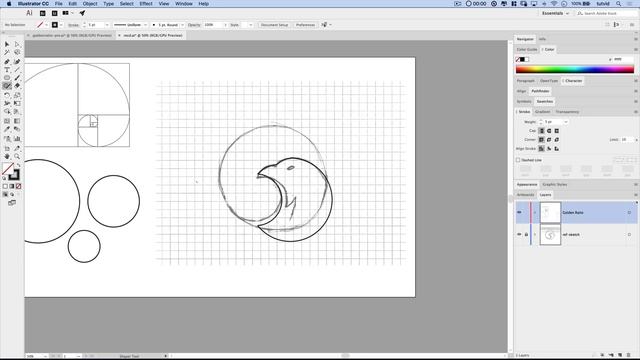Screen dimensions: 640x360
Task: Switch to the Swatches tab
Action: [x=544, y=101]
